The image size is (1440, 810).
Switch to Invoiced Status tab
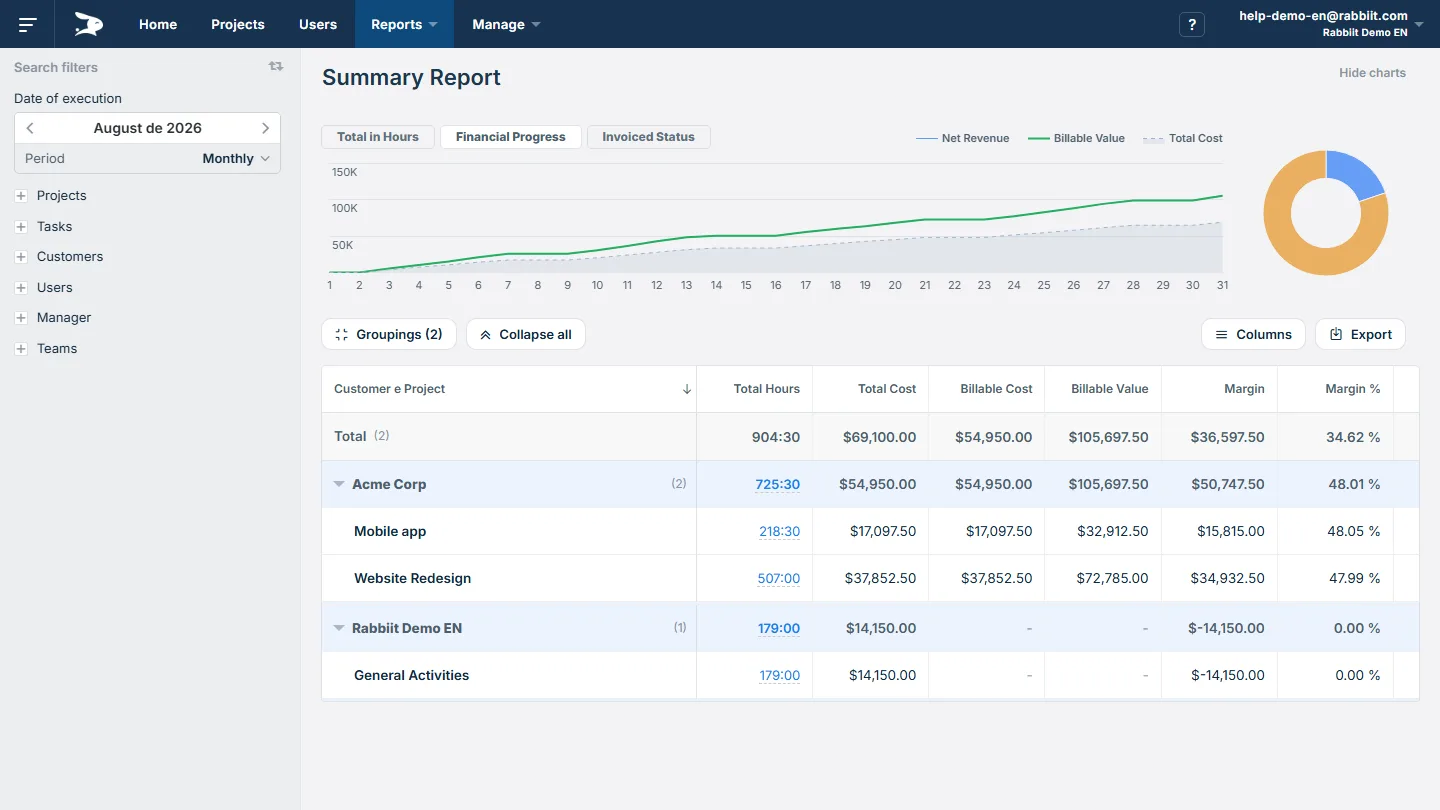(648, 137)
